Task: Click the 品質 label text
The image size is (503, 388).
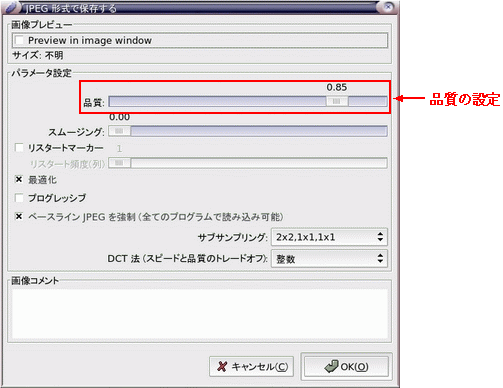Action: [x=94, y=102]
